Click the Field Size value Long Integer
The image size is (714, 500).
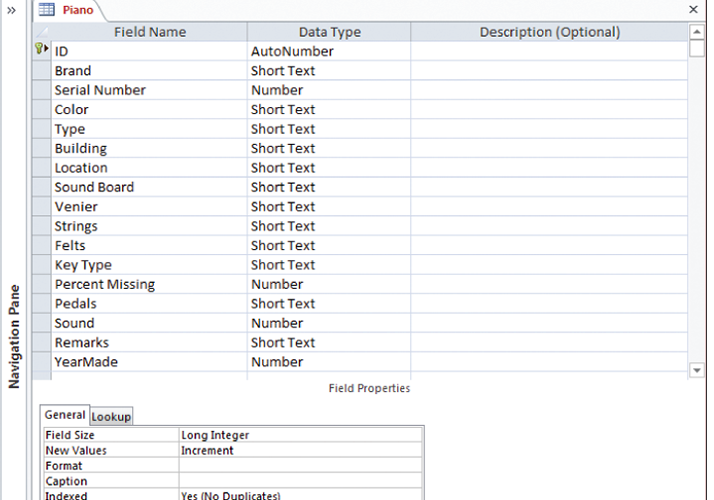301,435
